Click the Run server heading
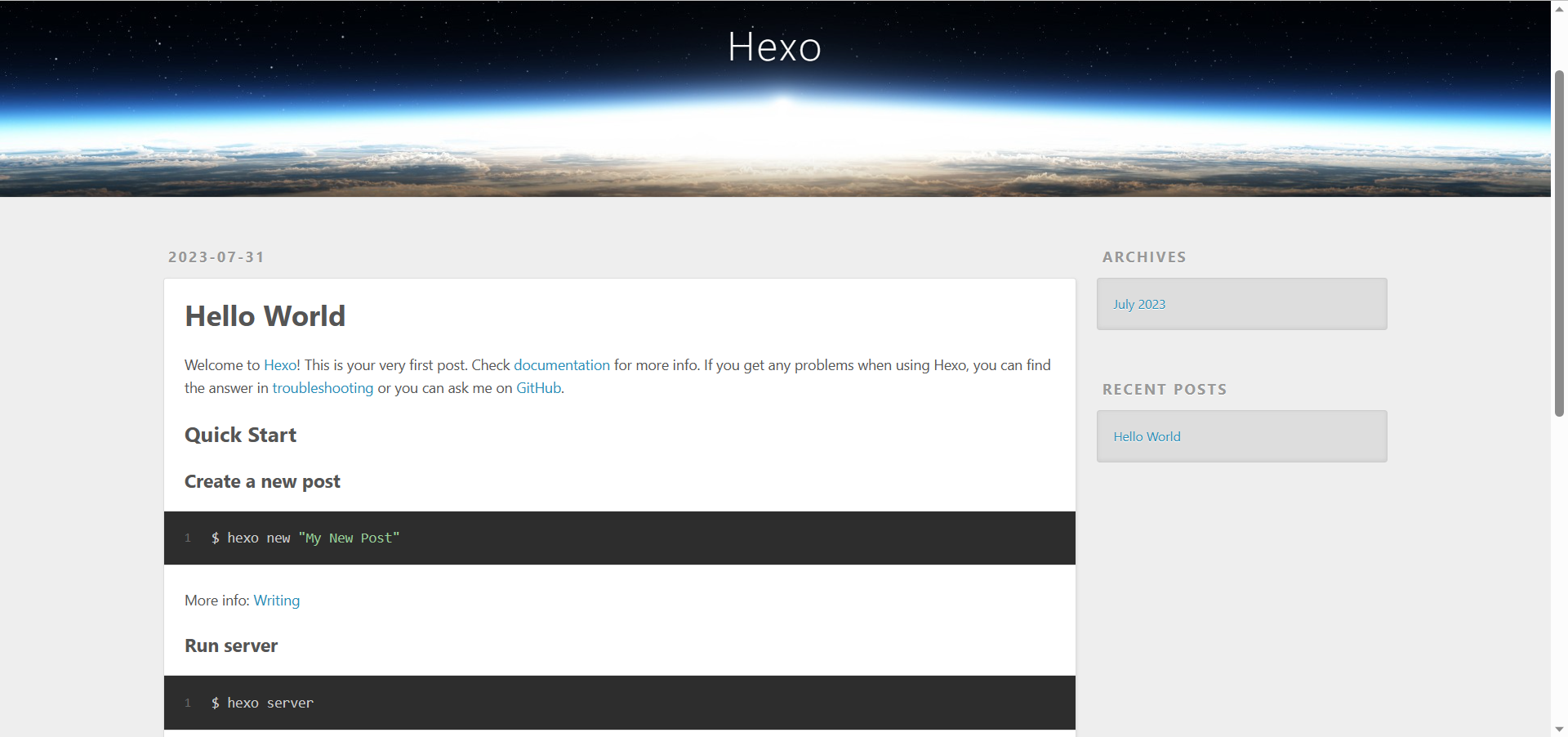1568x737 pixels. point(231,646)
